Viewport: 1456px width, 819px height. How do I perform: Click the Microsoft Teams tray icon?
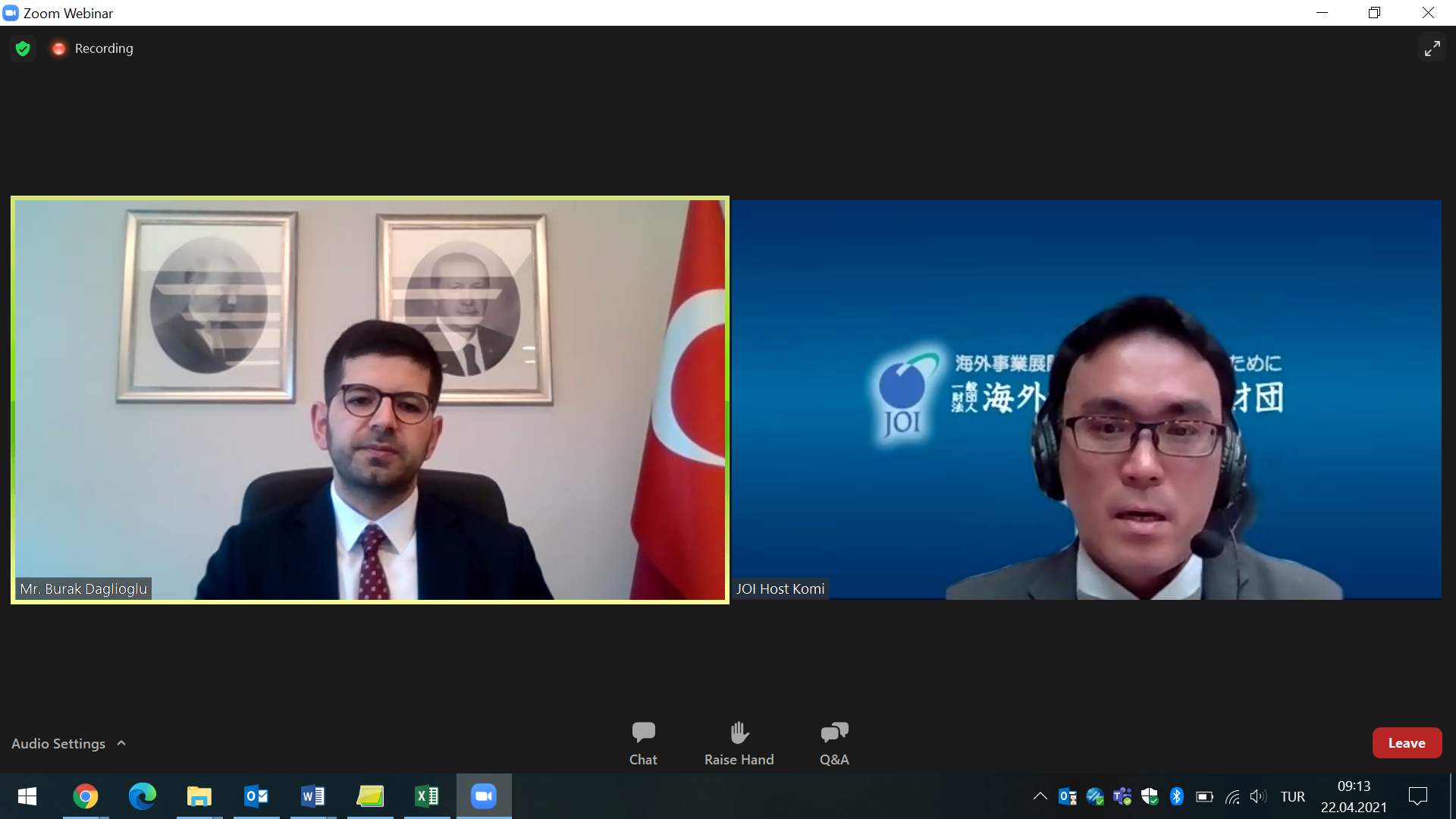pyautogui.click(x=1122, y=796)
